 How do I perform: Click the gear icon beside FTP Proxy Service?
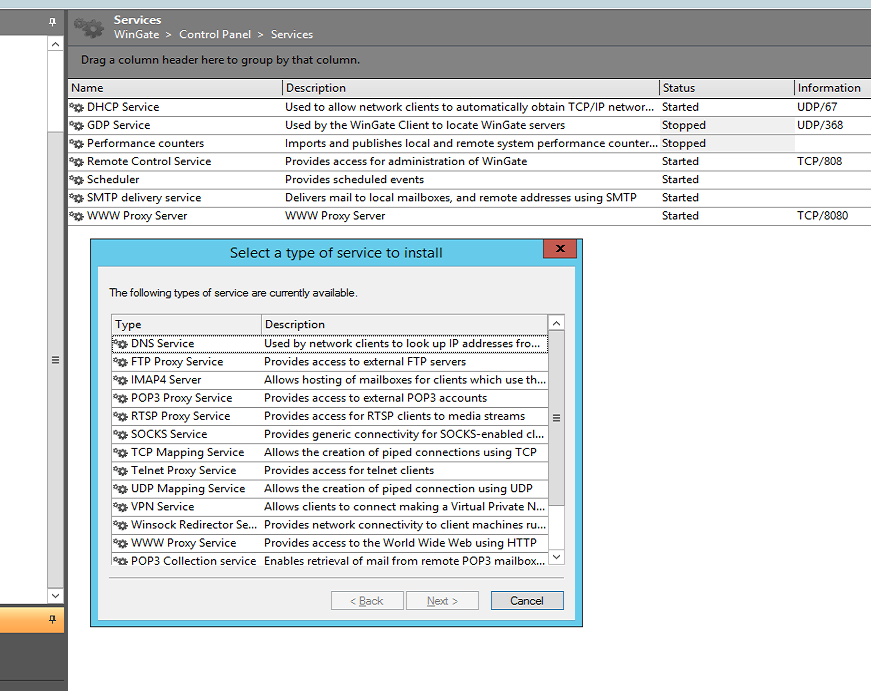point(121,362)
